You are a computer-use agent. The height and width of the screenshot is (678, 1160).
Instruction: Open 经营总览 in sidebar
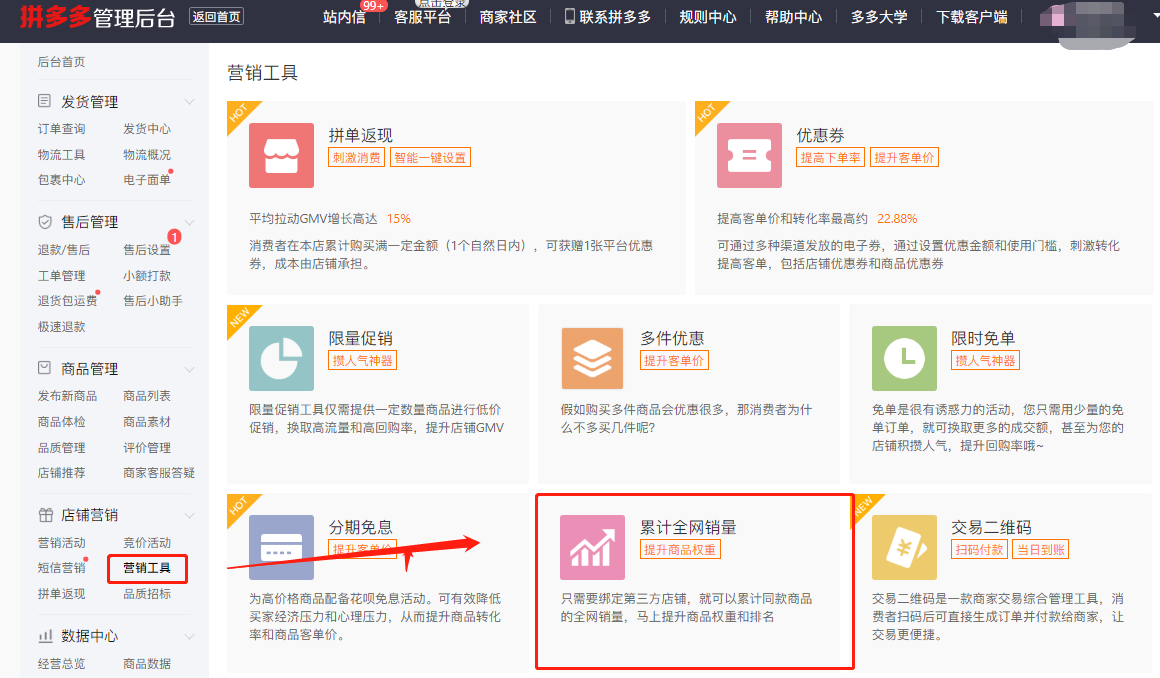61,664
